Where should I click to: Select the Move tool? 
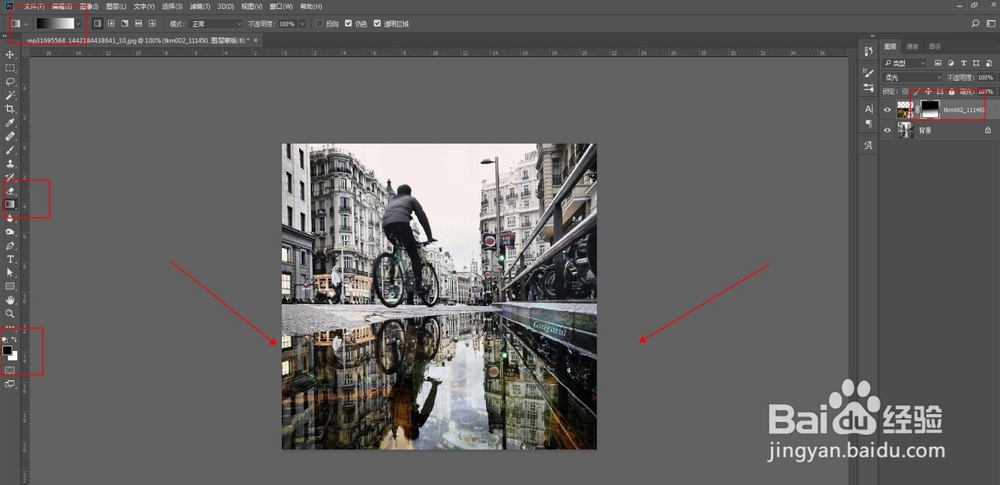(10, 54)
